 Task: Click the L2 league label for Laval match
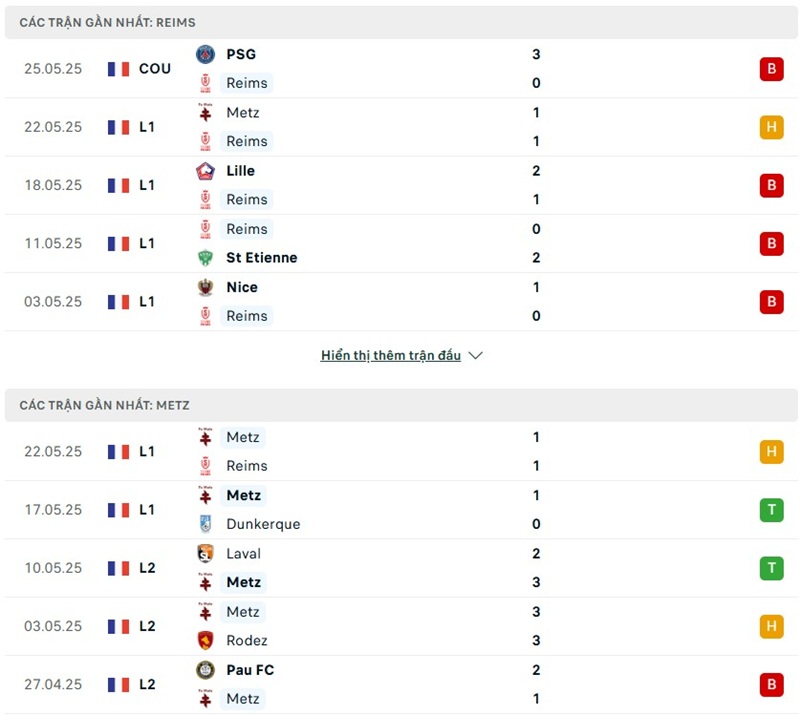(147, 568)
